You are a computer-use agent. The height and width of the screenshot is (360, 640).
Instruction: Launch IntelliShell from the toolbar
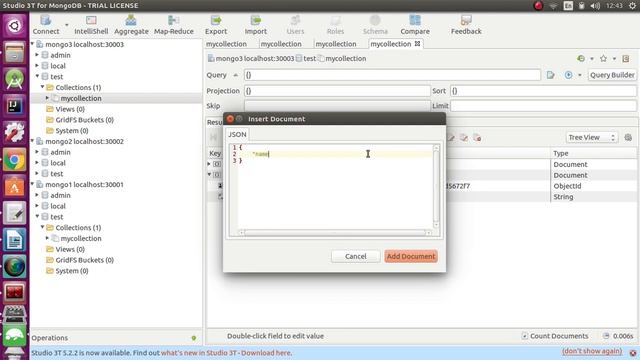(91, 25)
